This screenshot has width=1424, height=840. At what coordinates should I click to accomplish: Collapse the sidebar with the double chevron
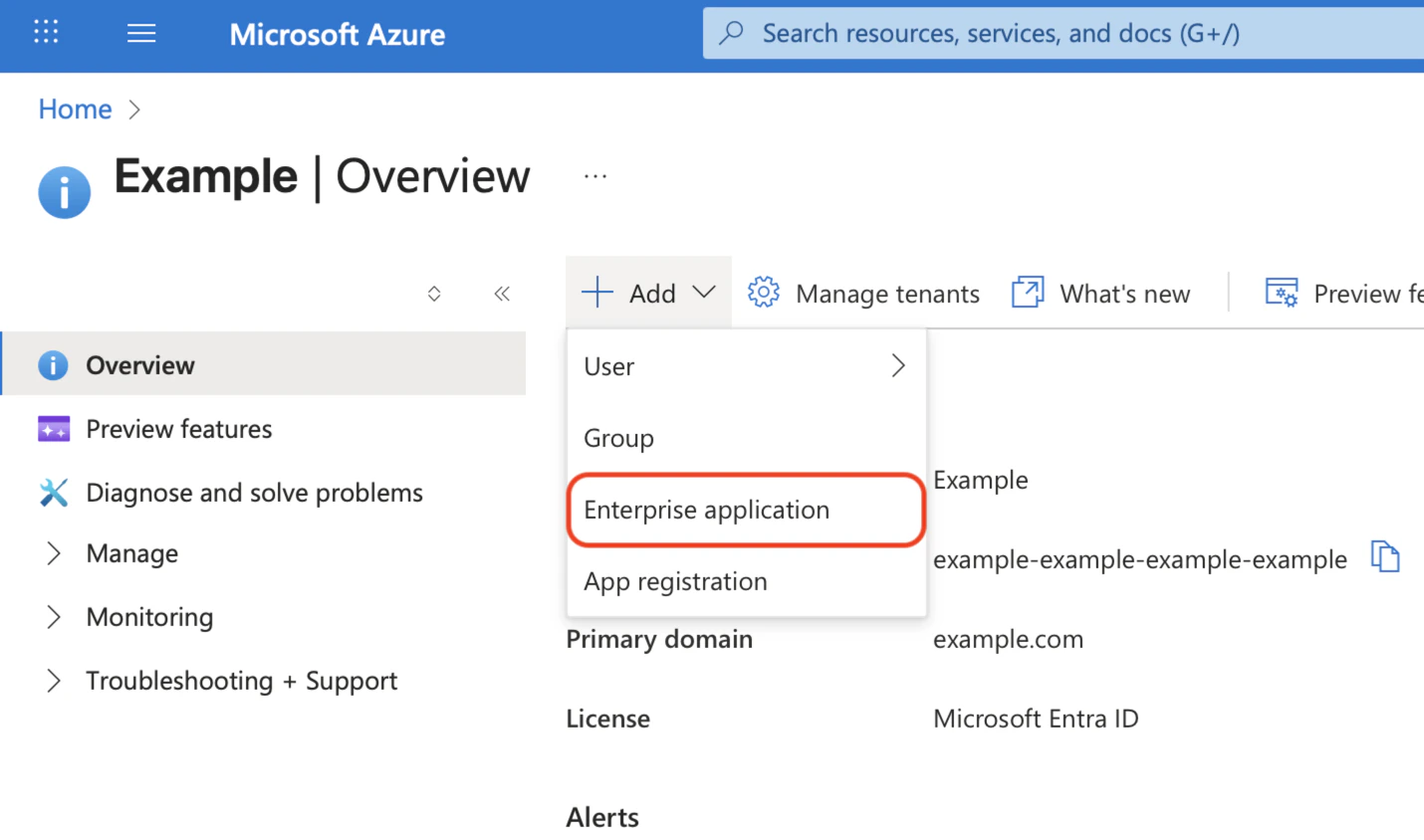(x=502, y=293)
